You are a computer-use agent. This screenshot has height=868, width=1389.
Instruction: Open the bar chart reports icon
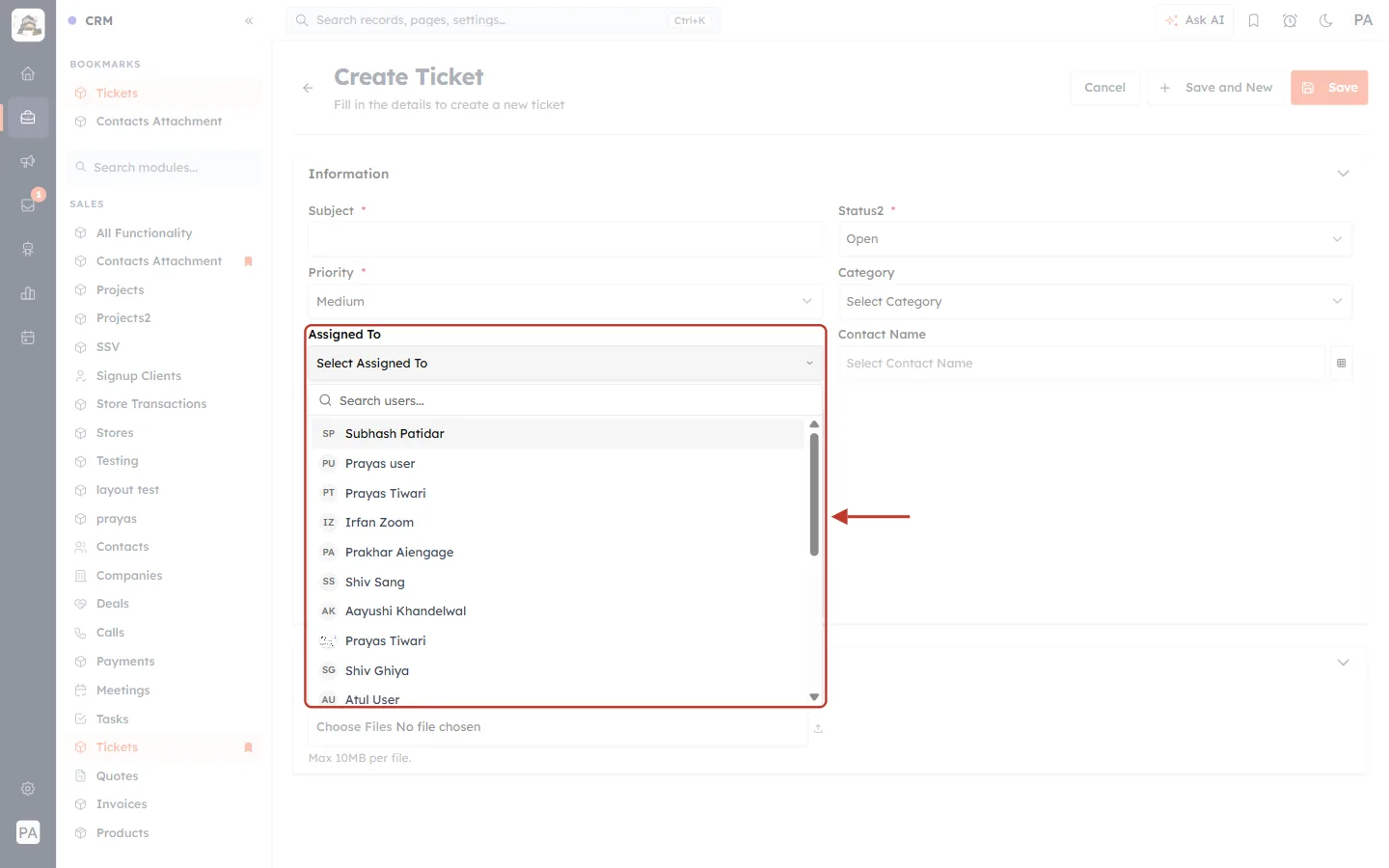(x=28, y=293)
